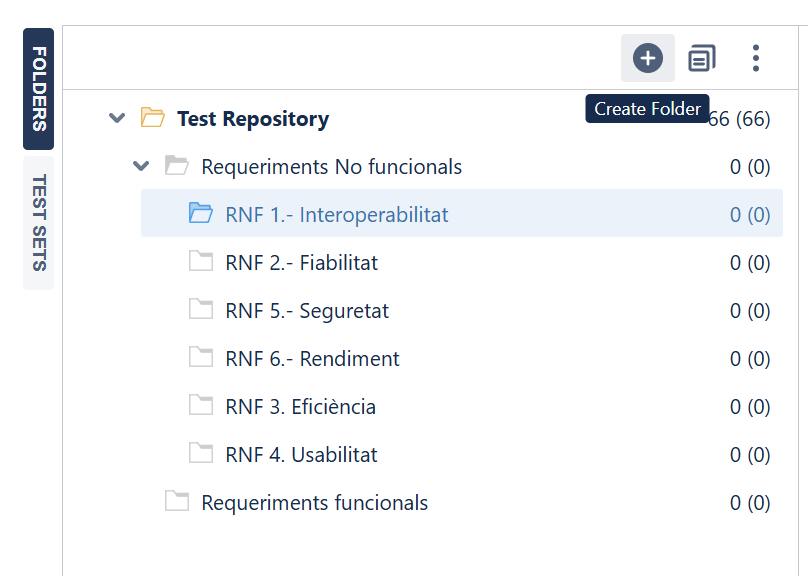
Task: Click the orange Test Repository folder icon
Action: pos(153,118)
